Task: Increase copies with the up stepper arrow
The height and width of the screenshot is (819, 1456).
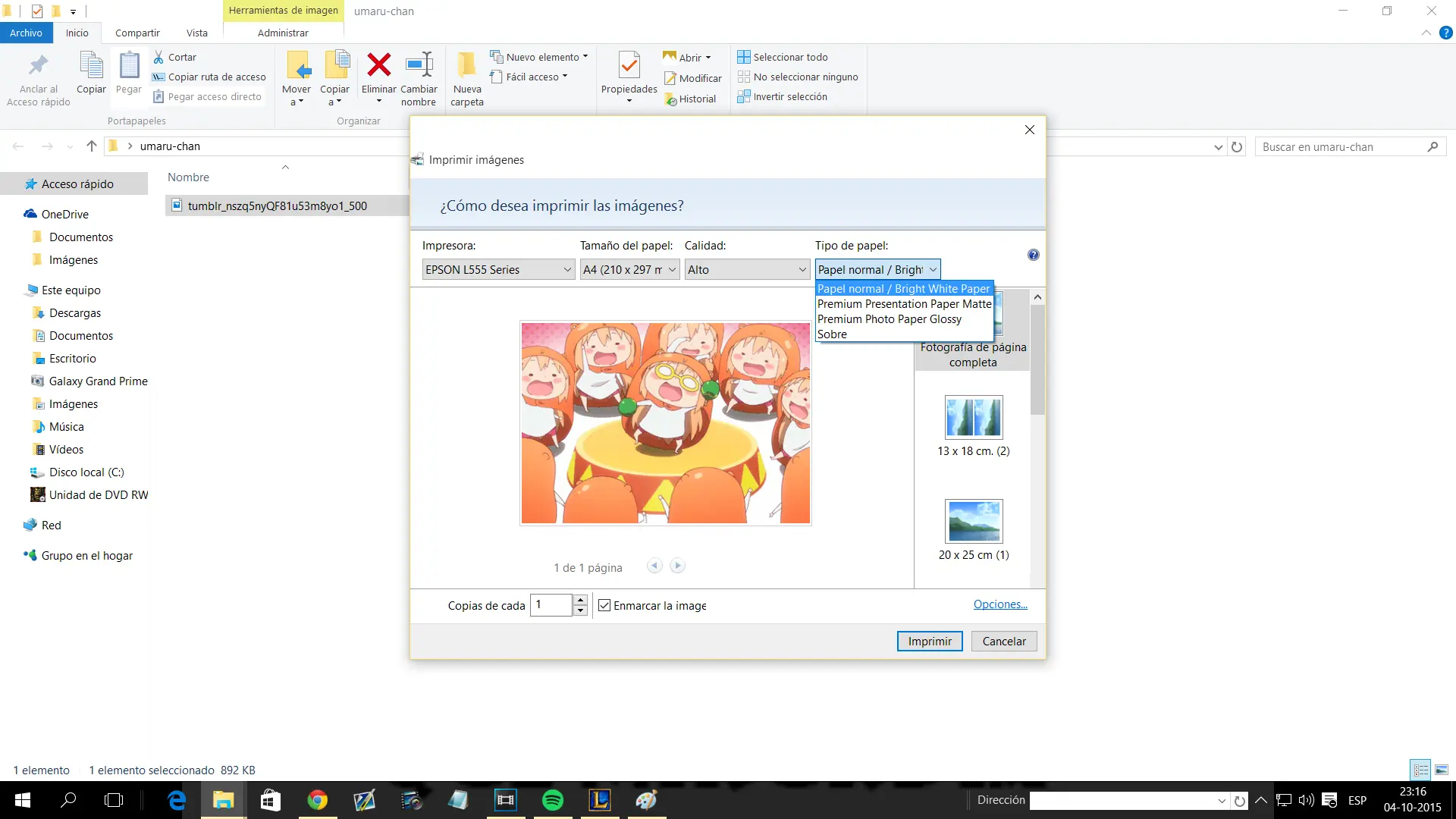Action: pyautogui.click(x=580, y=600)
